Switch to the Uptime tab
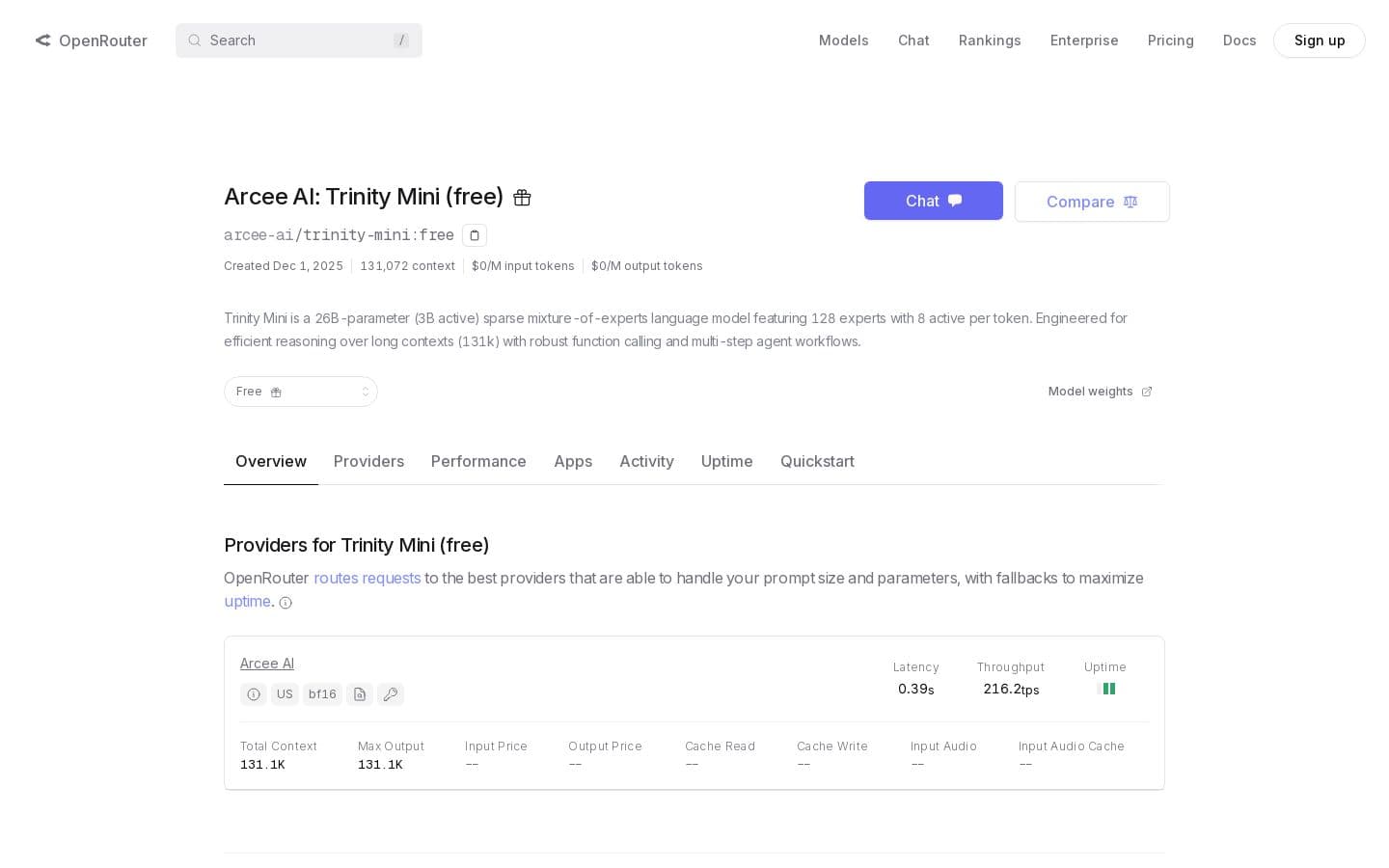The image size is (1389, 868). click(x=726, y=462)
